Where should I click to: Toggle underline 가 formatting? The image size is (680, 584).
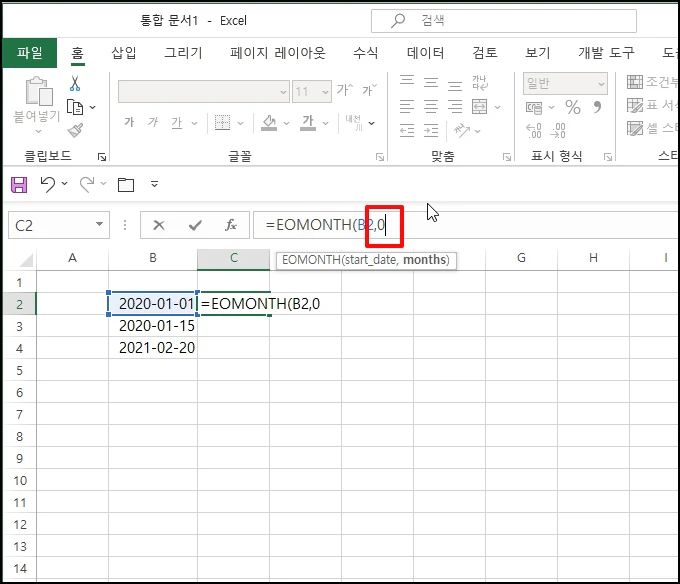177,123
